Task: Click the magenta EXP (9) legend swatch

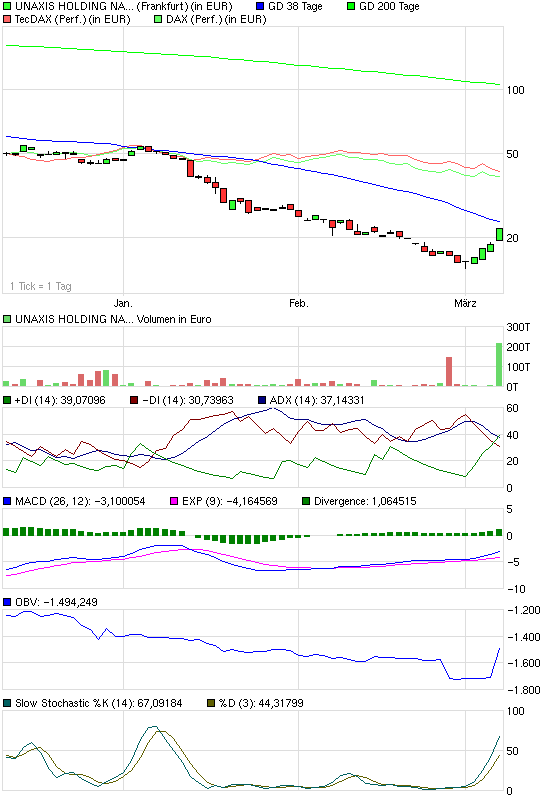Action: point(174,501)
